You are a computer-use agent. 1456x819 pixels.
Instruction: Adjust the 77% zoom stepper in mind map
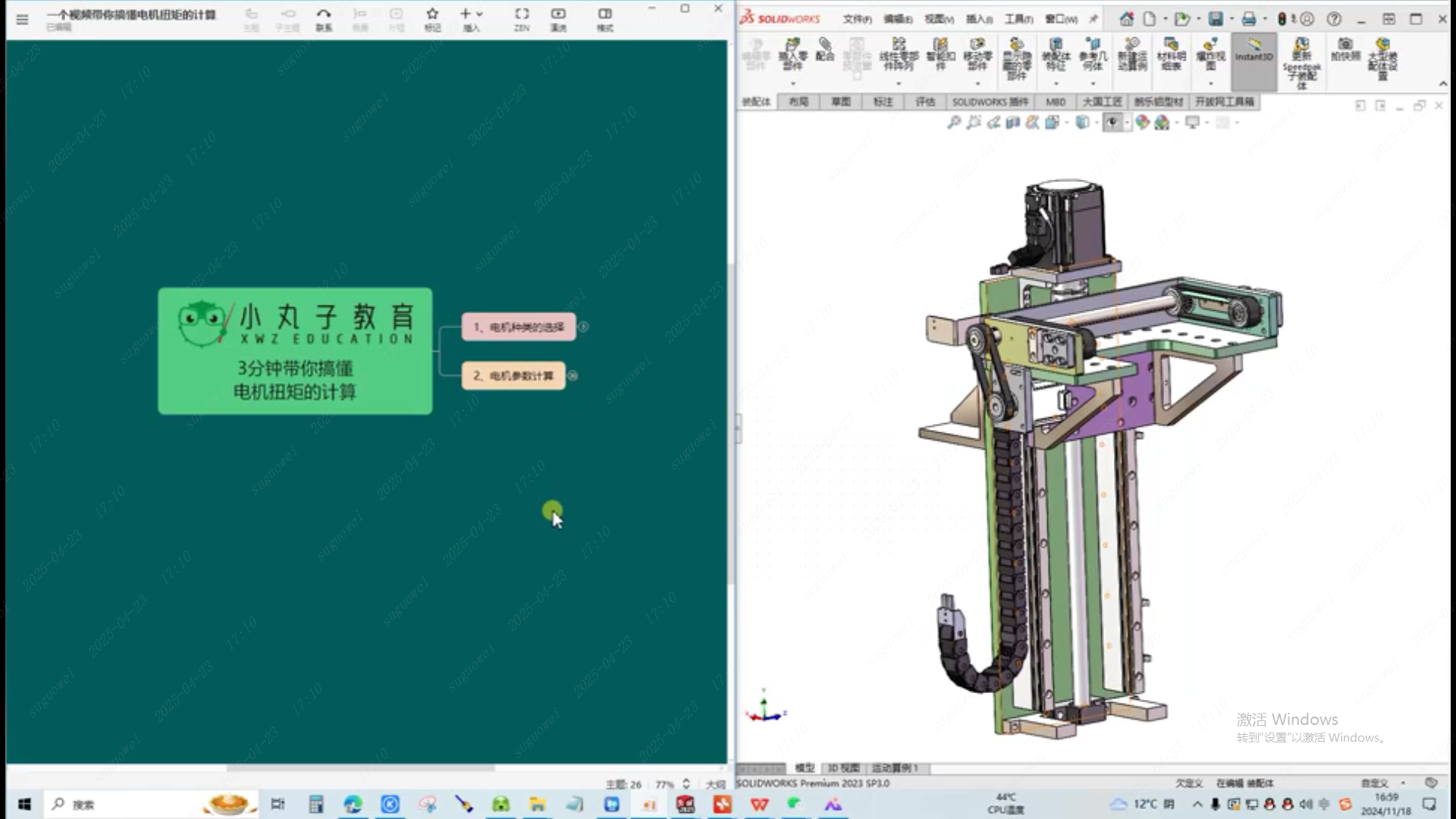[x=686, y=784]
